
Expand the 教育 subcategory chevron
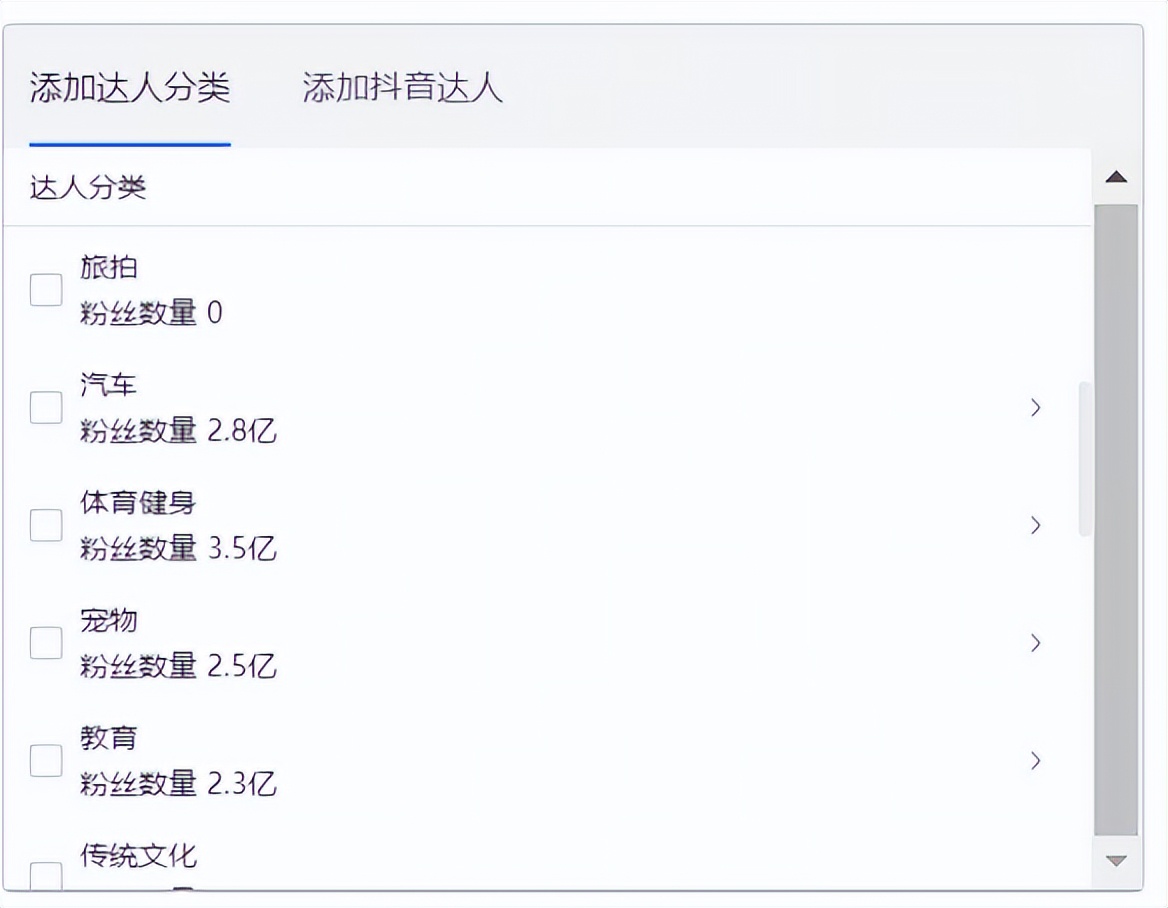pos(1034,761)
